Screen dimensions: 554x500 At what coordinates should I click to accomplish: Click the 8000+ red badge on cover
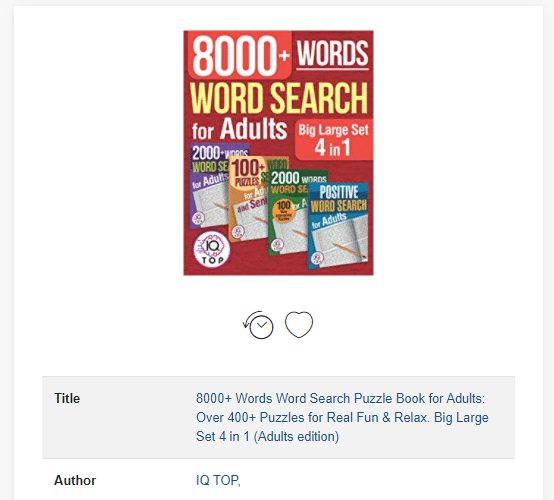click(240, 55)
